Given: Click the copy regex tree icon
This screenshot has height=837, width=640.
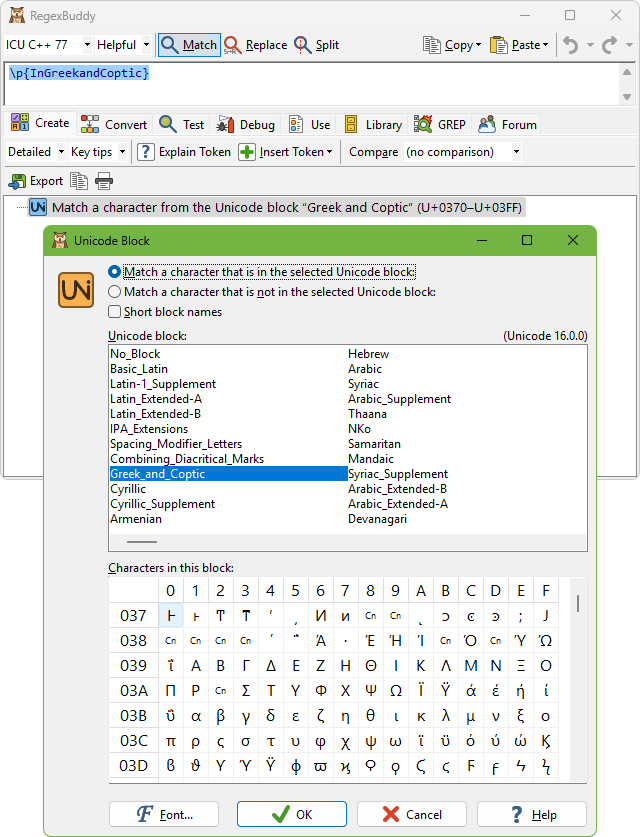Looking at the screenshot, I should point(79,181).
